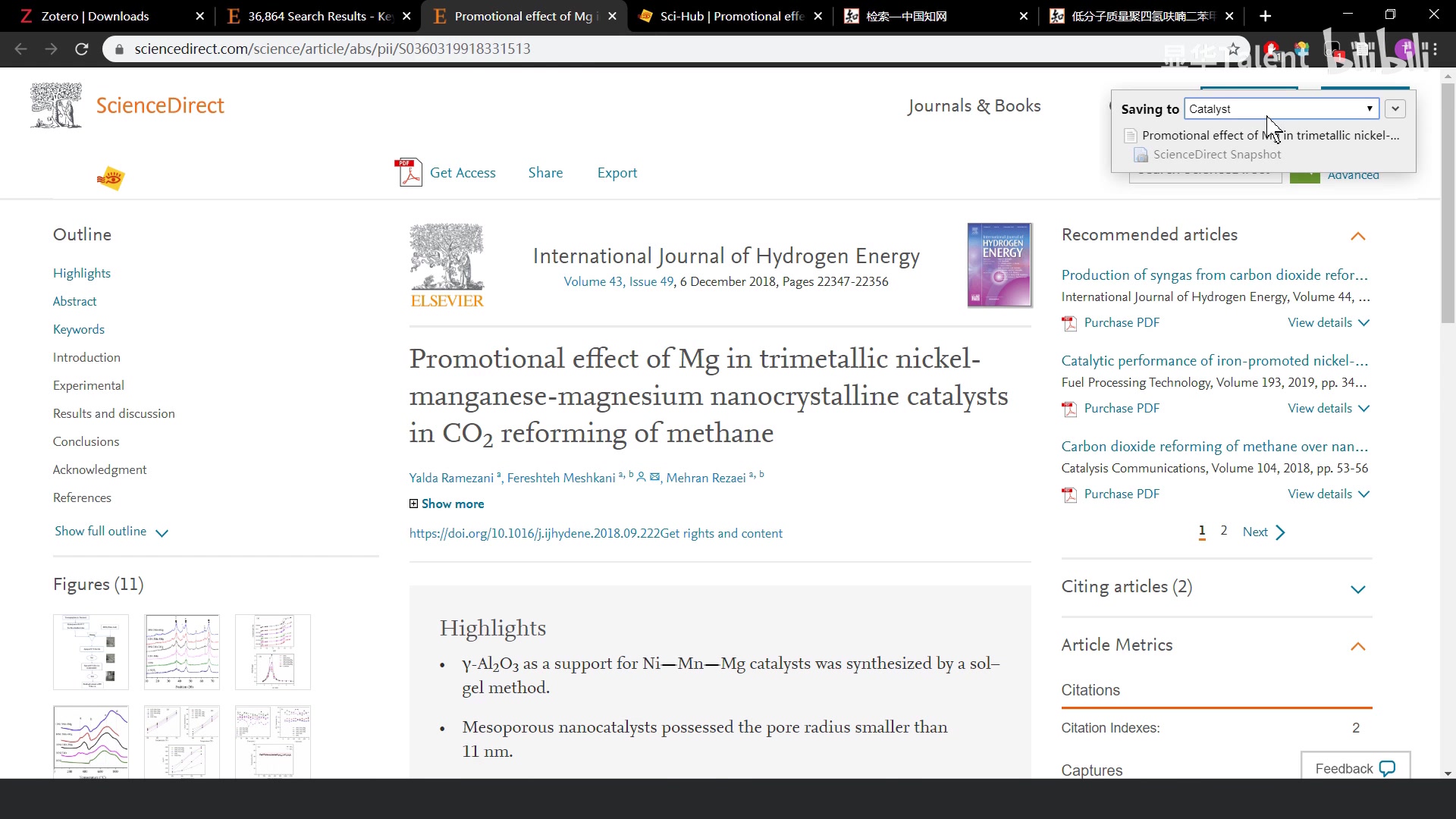Reload the current page
Screen dimensions: 1456x819
pyautogui.click(x=82, y=49)
